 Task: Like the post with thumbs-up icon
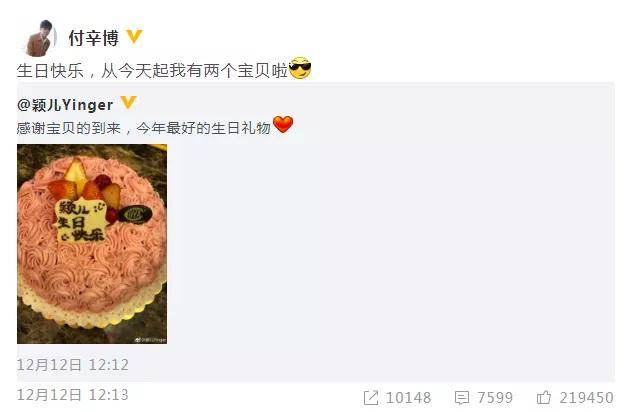(x=544, y=398)
